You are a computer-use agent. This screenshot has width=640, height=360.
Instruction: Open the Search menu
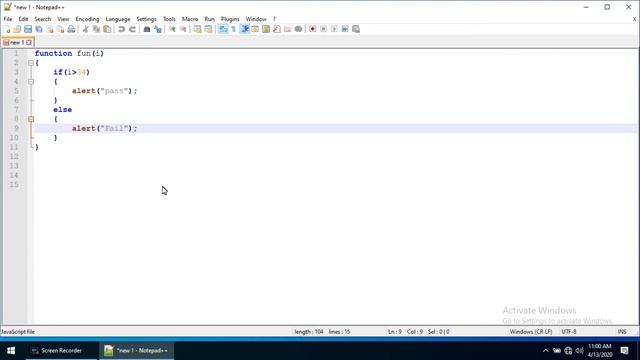point(42,19)
